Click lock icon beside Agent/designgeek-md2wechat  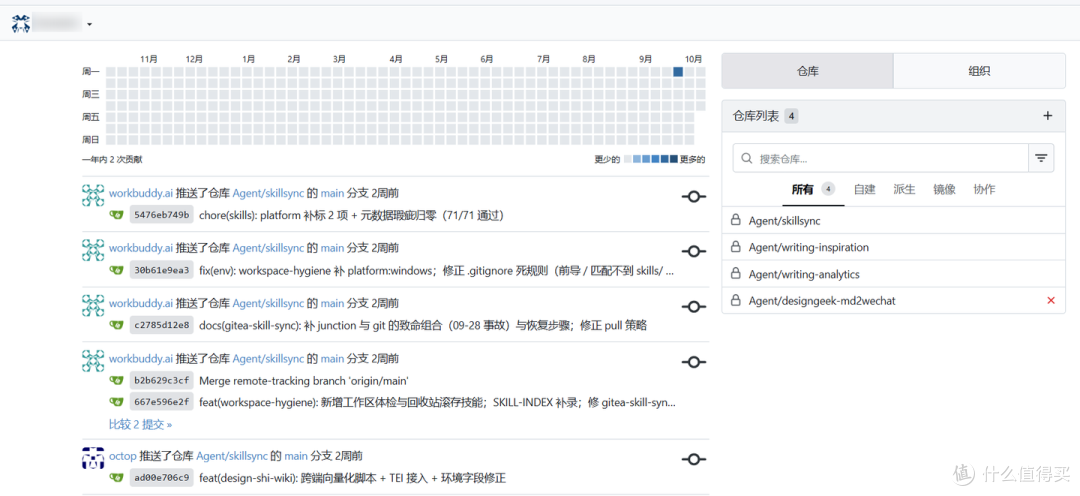736,300
